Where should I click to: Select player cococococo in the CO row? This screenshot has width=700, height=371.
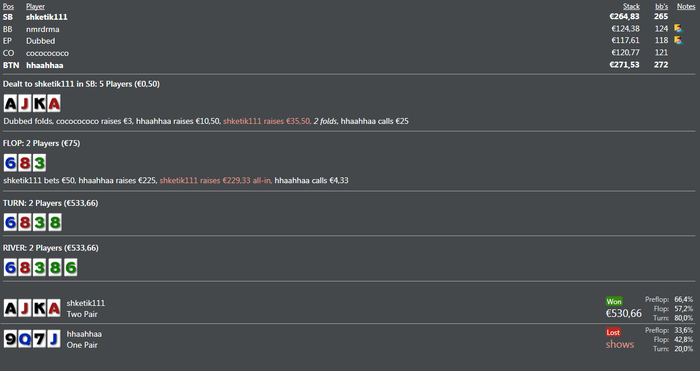(47, 53)
